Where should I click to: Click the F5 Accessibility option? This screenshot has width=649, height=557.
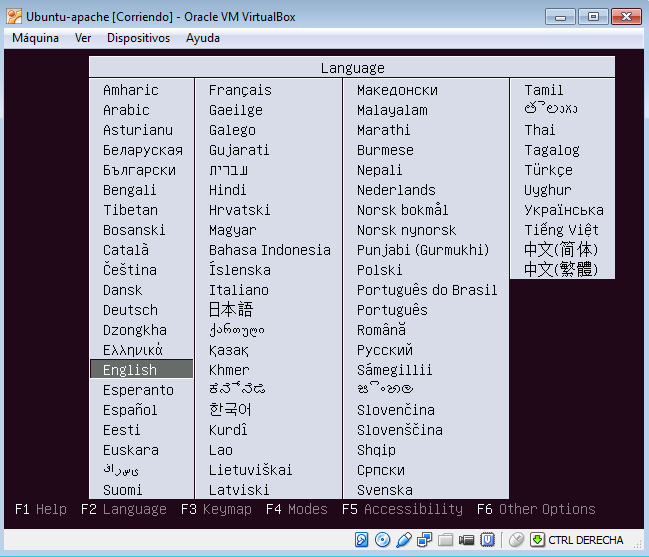pyautogui.click(x=402, y=509)
